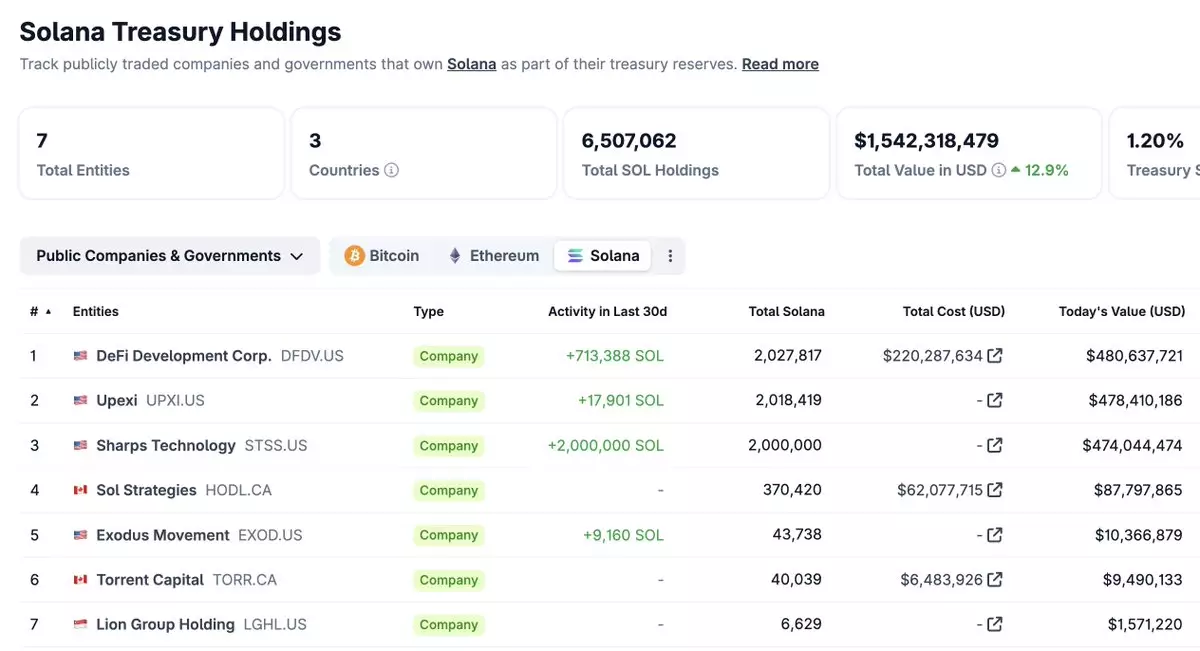Viewport: 1200px width, 651px height.
Task: Open DeFi Development Corp. entity page
Action: coord(183,356)
